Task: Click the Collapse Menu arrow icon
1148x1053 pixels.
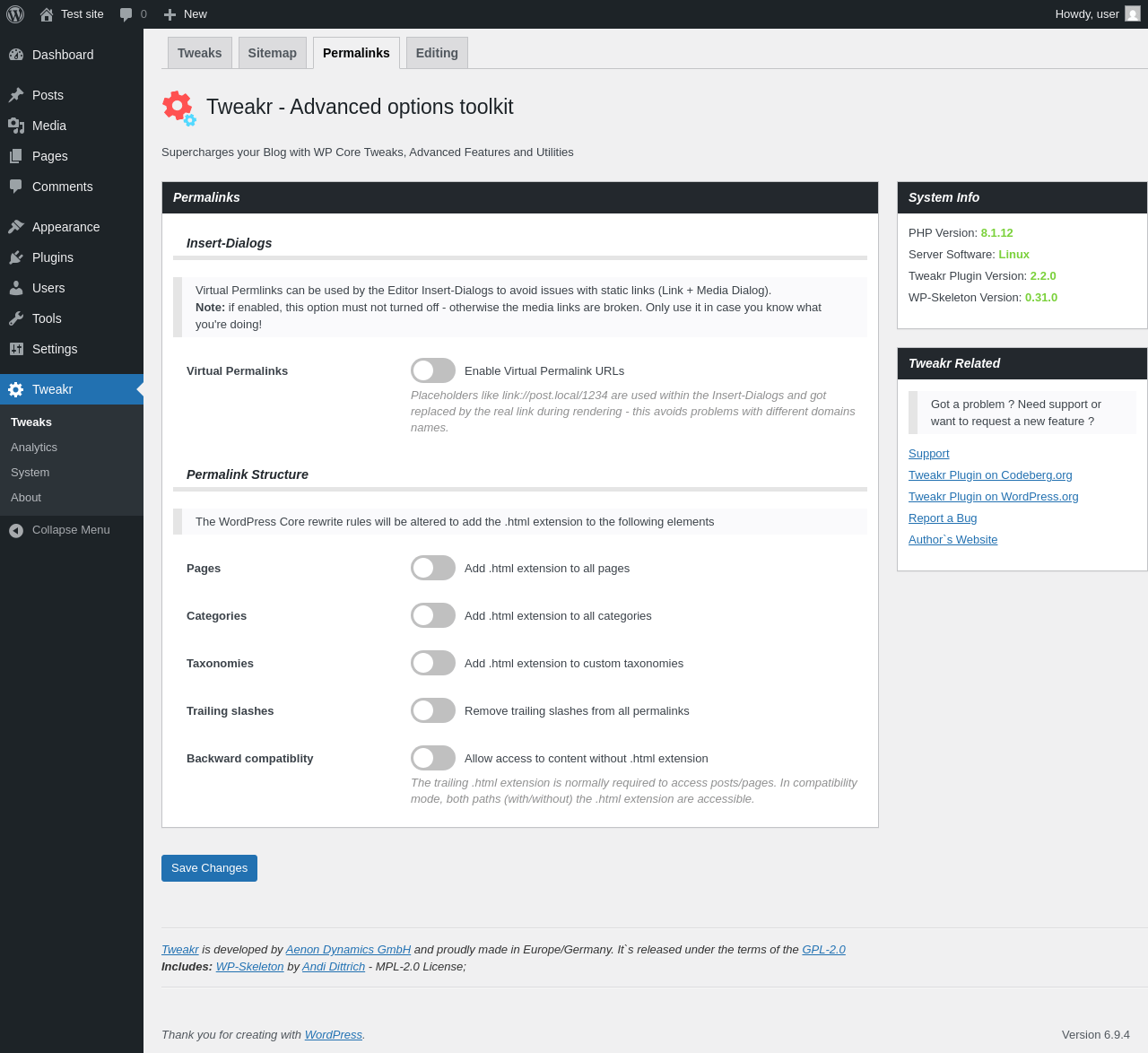Action: pos(16,530)
